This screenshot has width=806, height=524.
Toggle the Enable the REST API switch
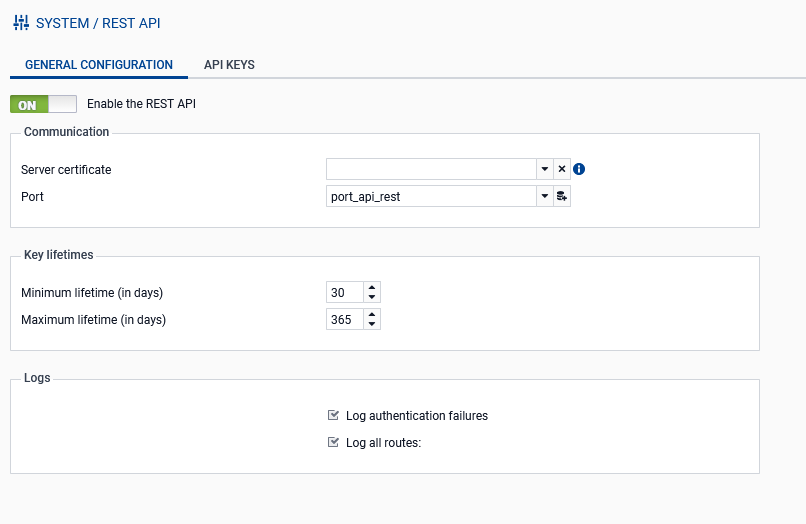coord(43,104)
